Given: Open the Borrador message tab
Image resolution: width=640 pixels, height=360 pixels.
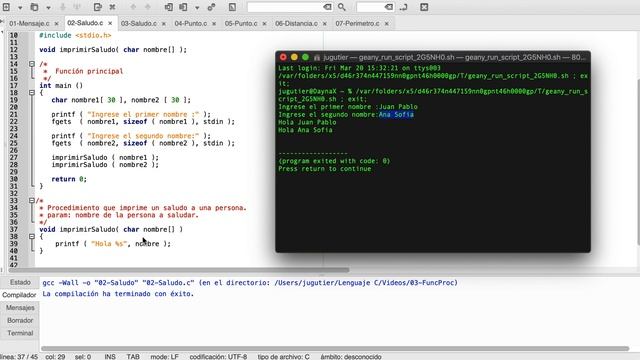Looking at the screenshot, I should click(20, 320).
